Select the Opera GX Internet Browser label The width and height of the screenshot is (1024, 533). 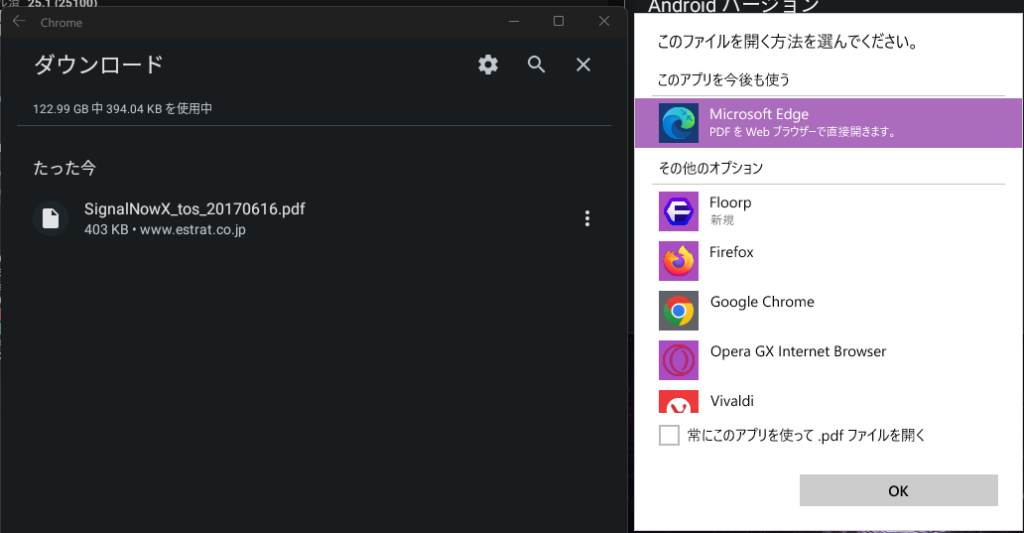(x=798, y=351)
